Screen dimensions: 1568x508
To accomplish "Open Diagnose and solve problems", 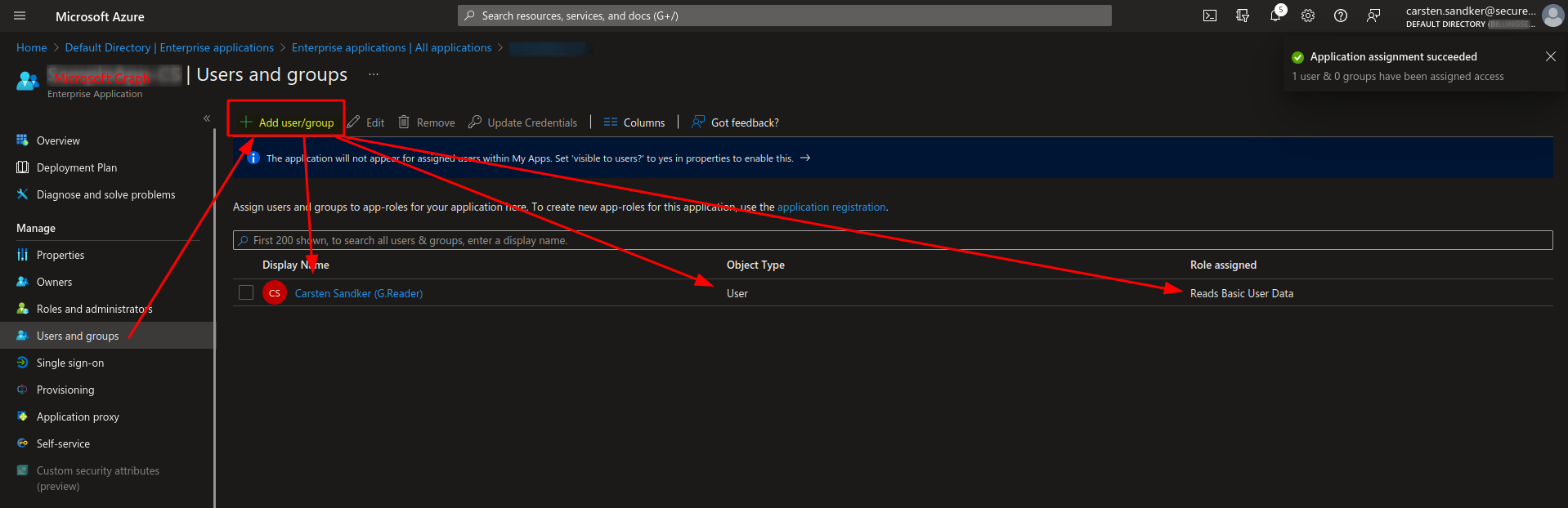I will coord(105,194).
